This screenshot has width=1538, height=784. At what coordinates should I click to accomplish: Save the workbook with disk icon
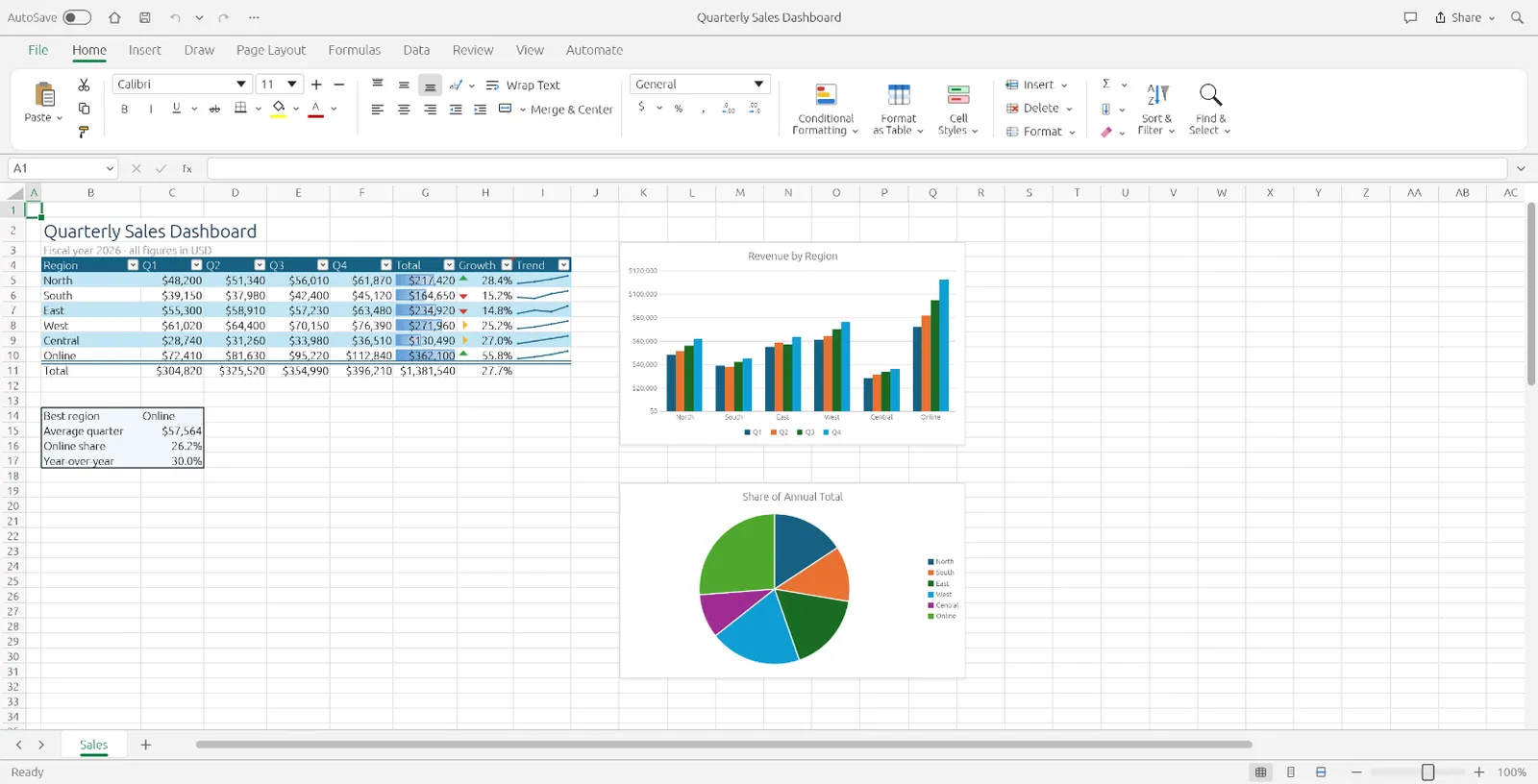coord(144,17)
